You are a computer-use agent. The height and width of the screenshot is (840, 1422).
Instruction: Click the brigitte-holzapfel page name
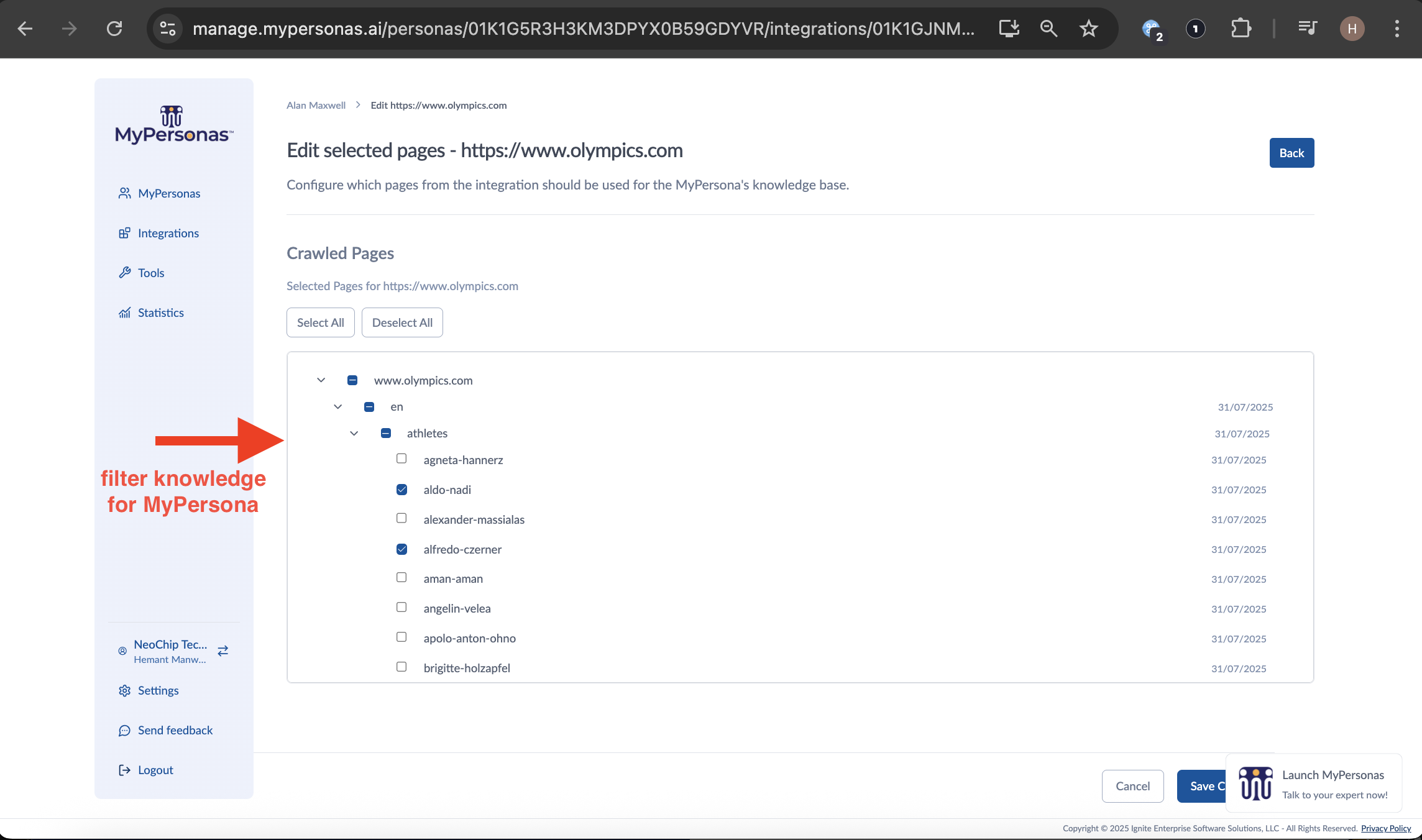(467, 668)
